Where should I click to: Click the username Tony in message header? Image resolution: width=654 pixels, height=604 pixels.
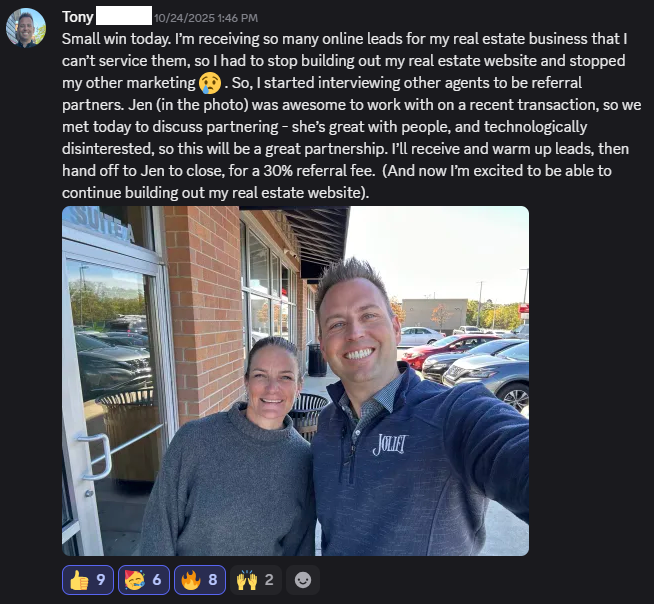[x=78, y=17]
